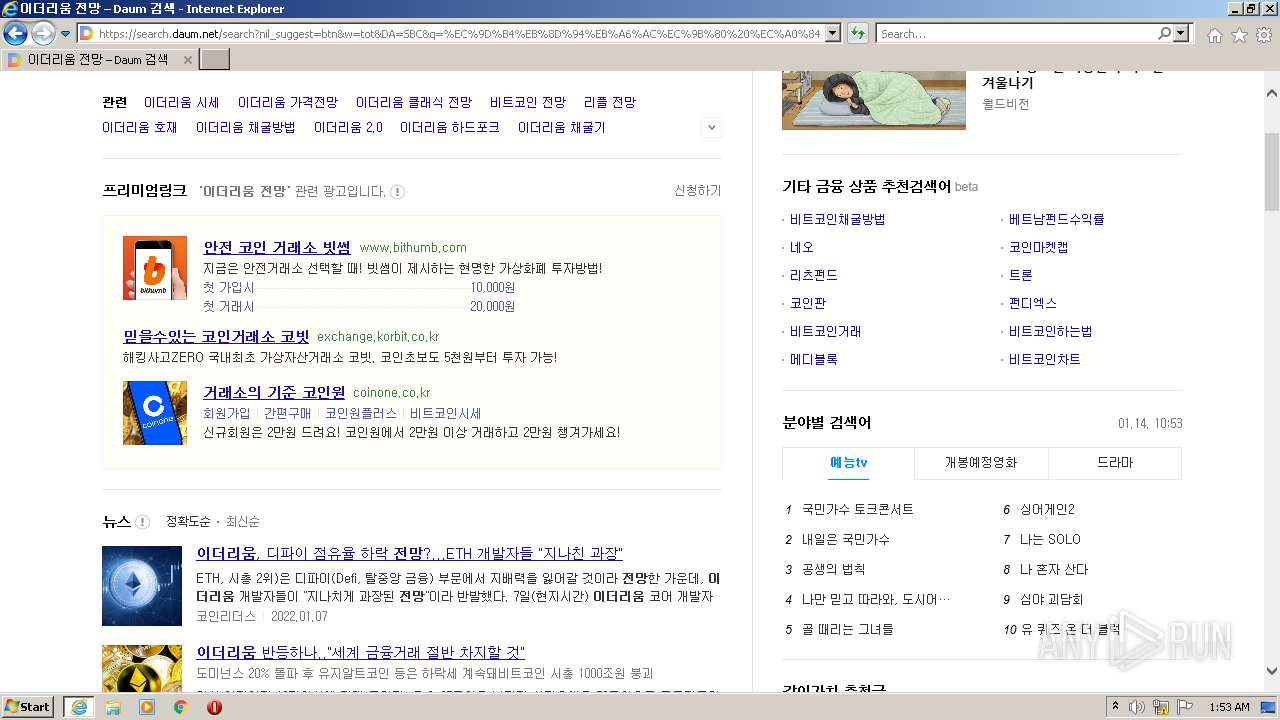
Task: Click the World Vision ad illustration thumbnail
Action: pyautogui.click(x=874, y=100)
